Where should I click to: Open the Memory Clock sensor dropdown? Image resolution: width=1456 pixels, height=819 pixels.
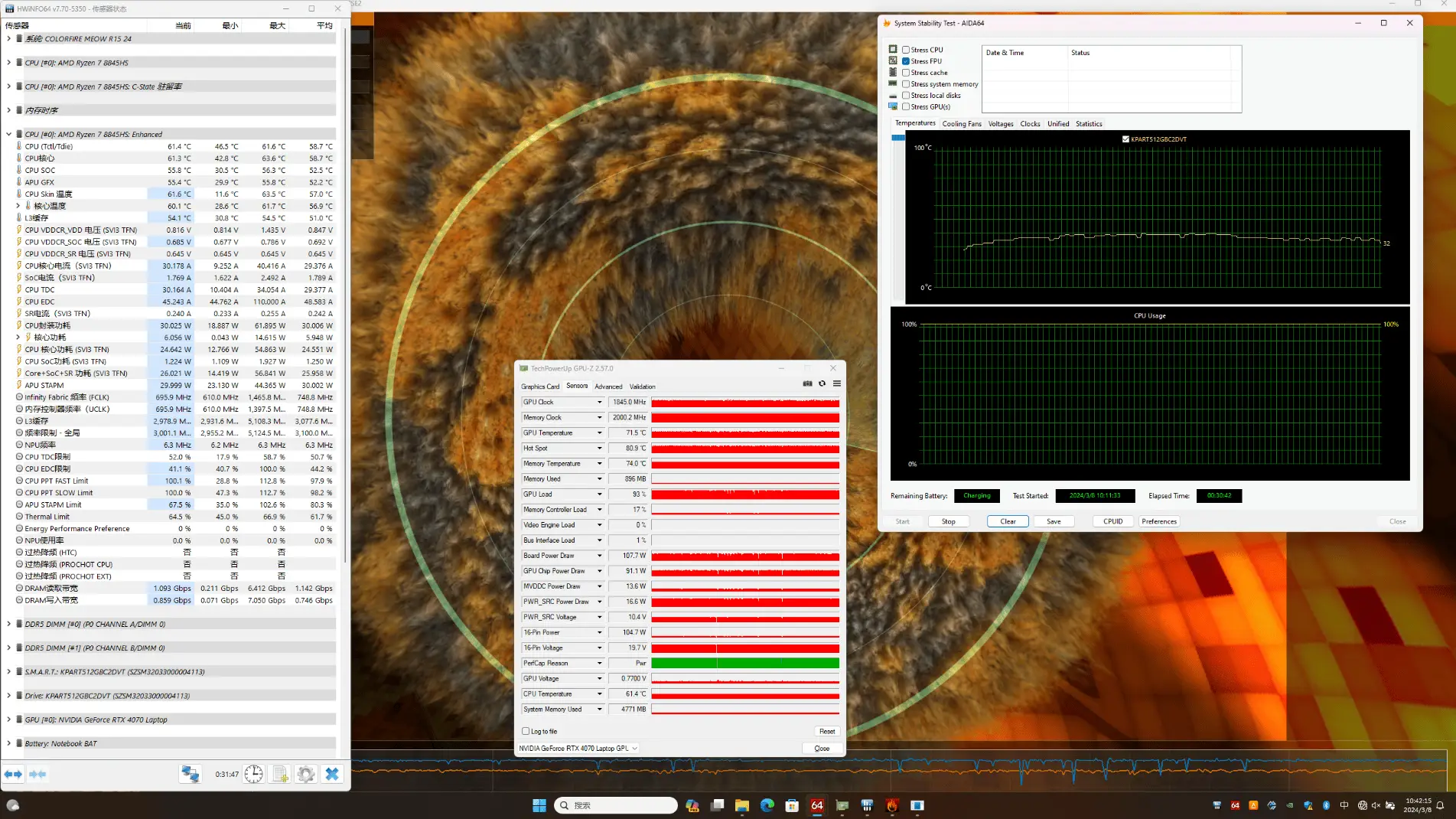coord(600,417)
